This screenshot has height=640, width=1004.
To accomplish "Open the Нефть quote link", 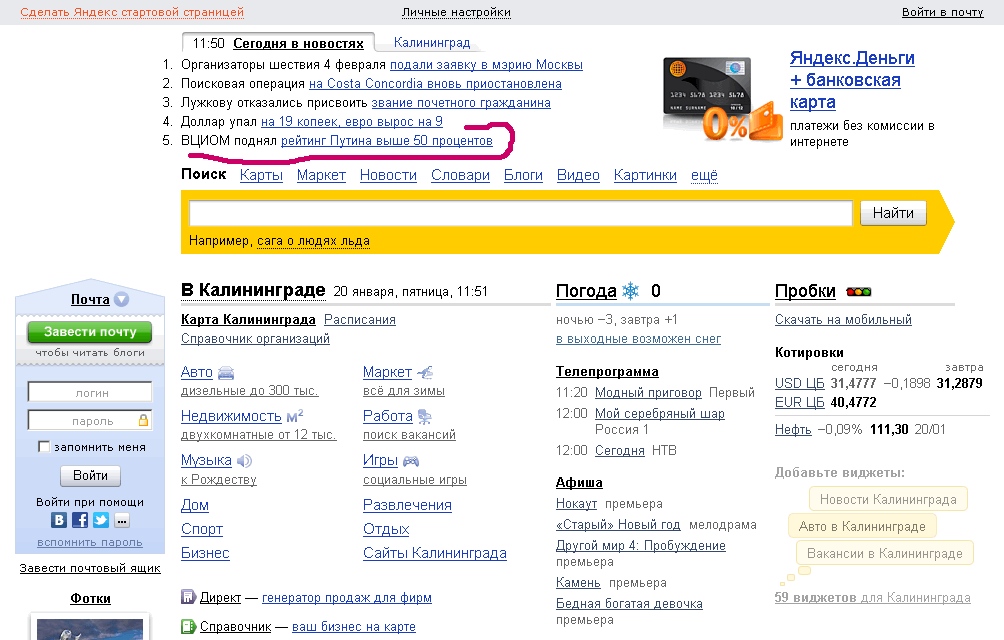I will [x=793, y=429].
